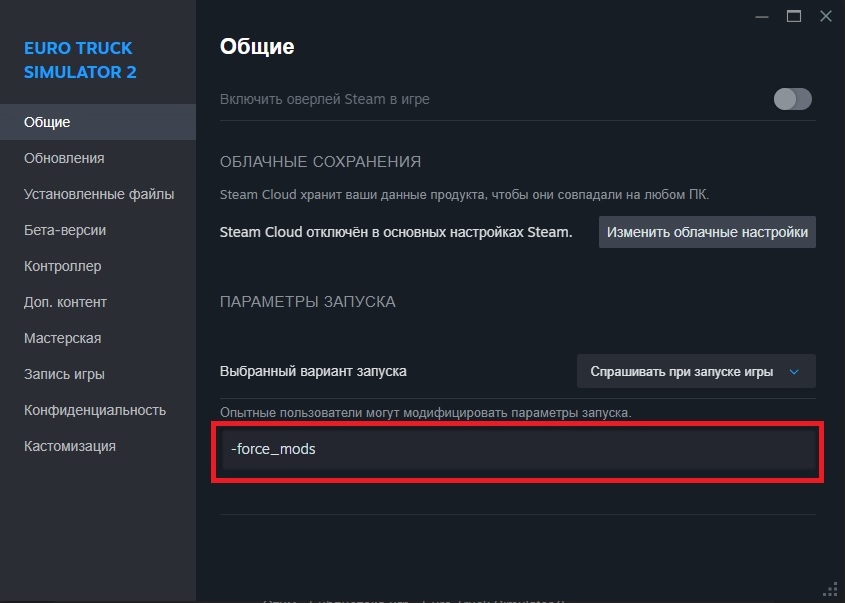Open the 'Мастерская' section

click(x=62, y=338)
